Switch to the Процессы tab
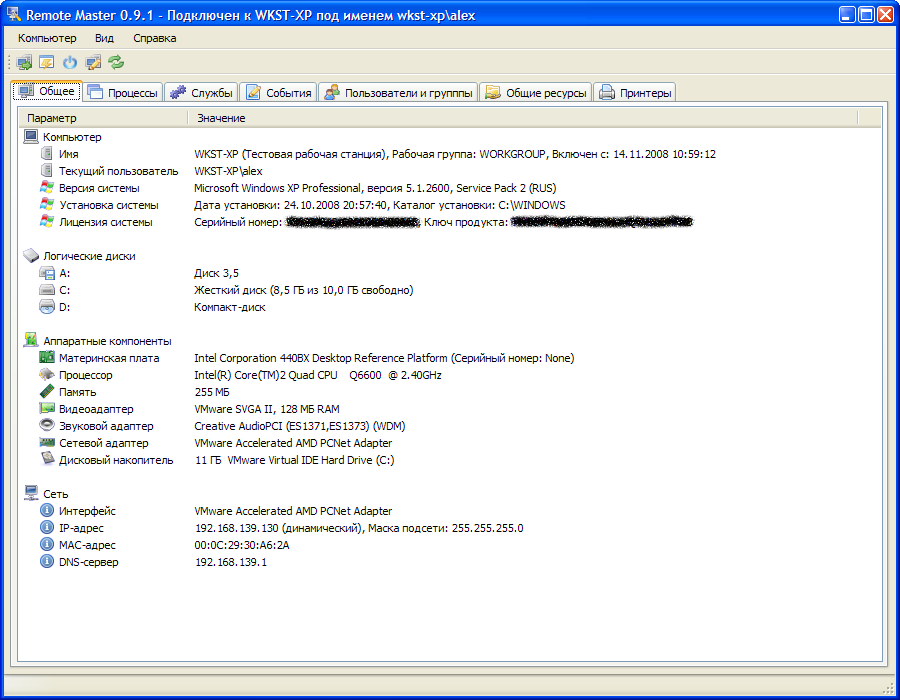The height and width of the screenshot is (700, 900). [123, 92]
